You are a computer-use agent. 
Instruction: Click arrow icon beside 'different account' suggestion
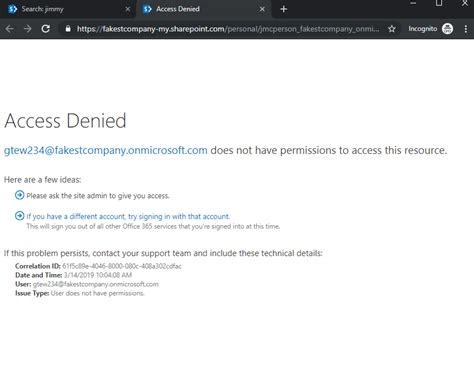tap(20, 216)
